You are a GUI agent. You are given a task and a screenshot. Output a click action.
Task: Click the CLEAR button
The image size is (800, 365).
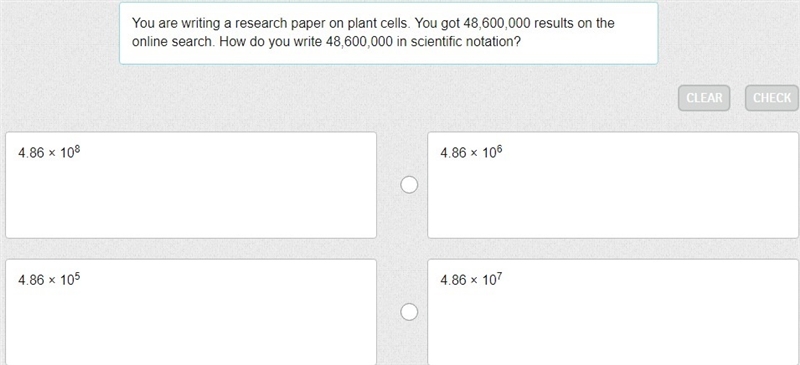tap(704, 98)
